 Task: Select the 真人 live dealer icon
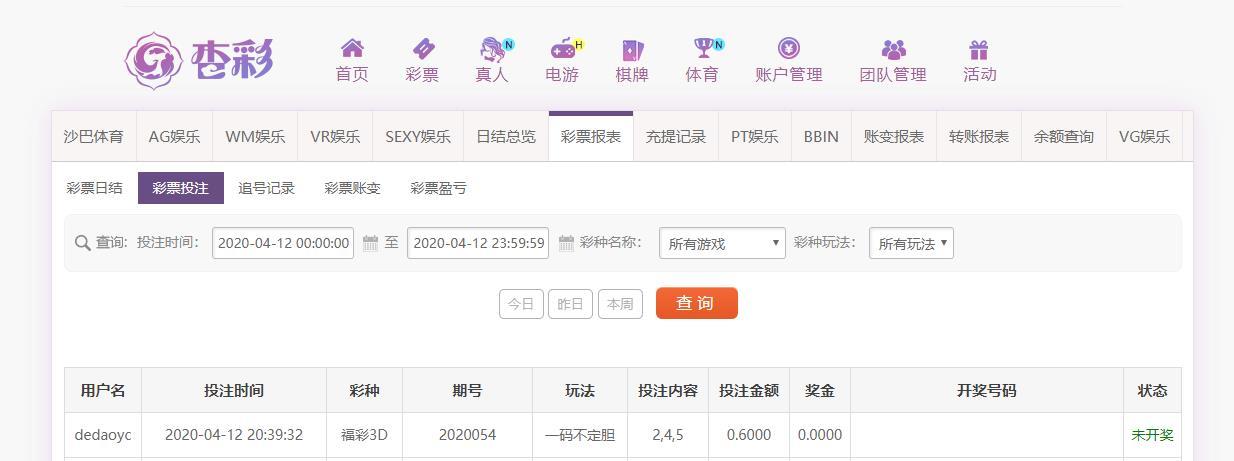[492, 49]
